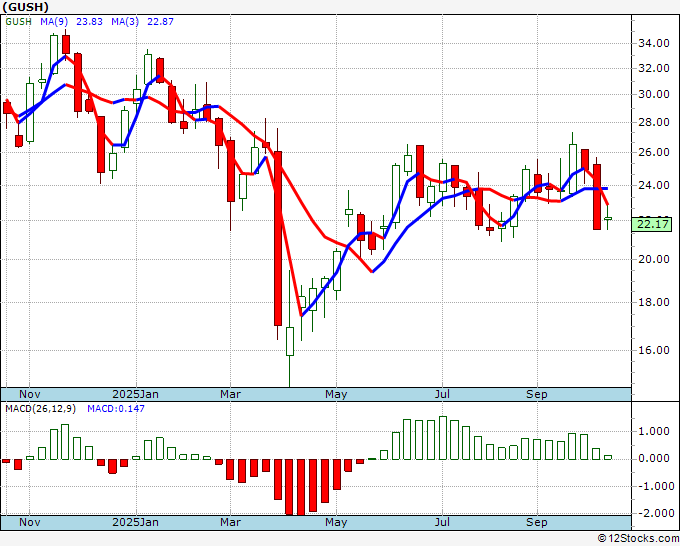
Task: Select the Mar marker on price timeline
Action: [x=230, y=394]
